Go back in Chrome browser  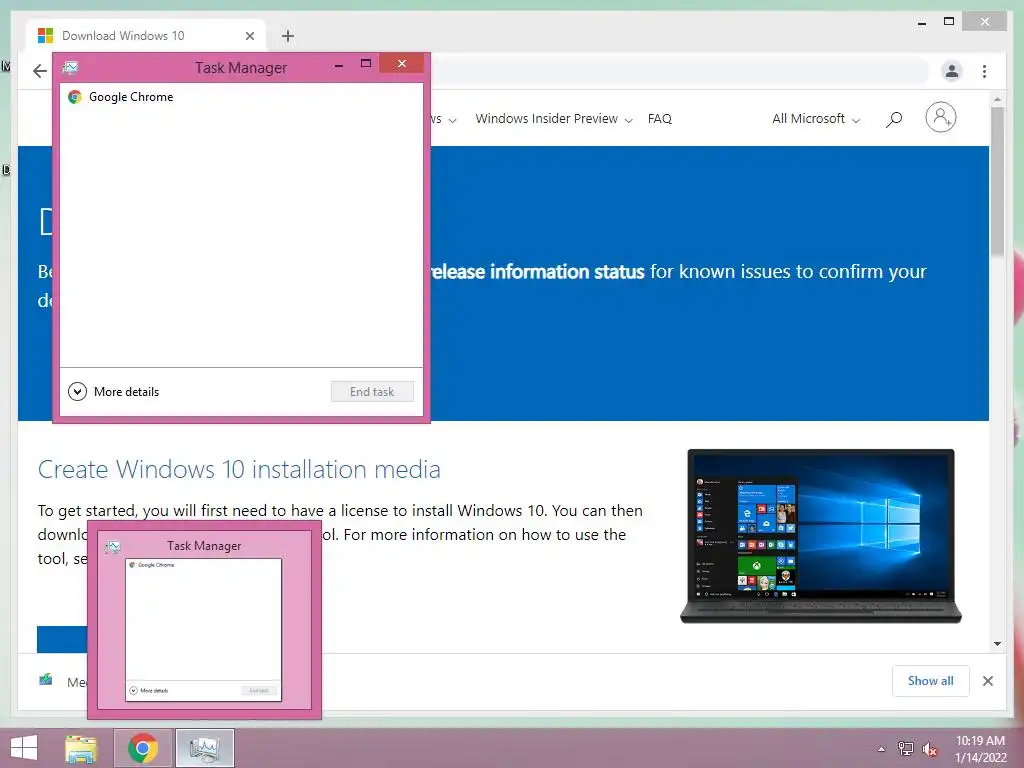pyautogui.click(x=40, y=71)
